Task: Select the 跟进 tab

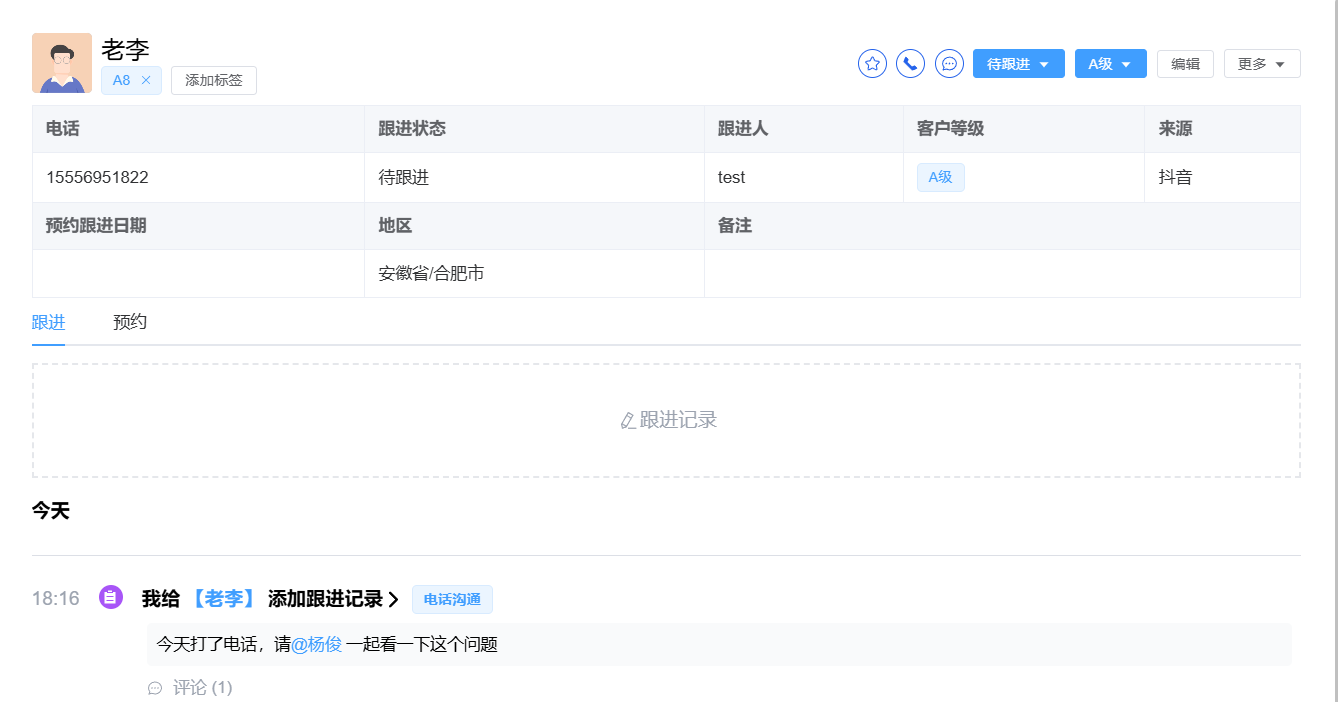Action: pos(48,322)
